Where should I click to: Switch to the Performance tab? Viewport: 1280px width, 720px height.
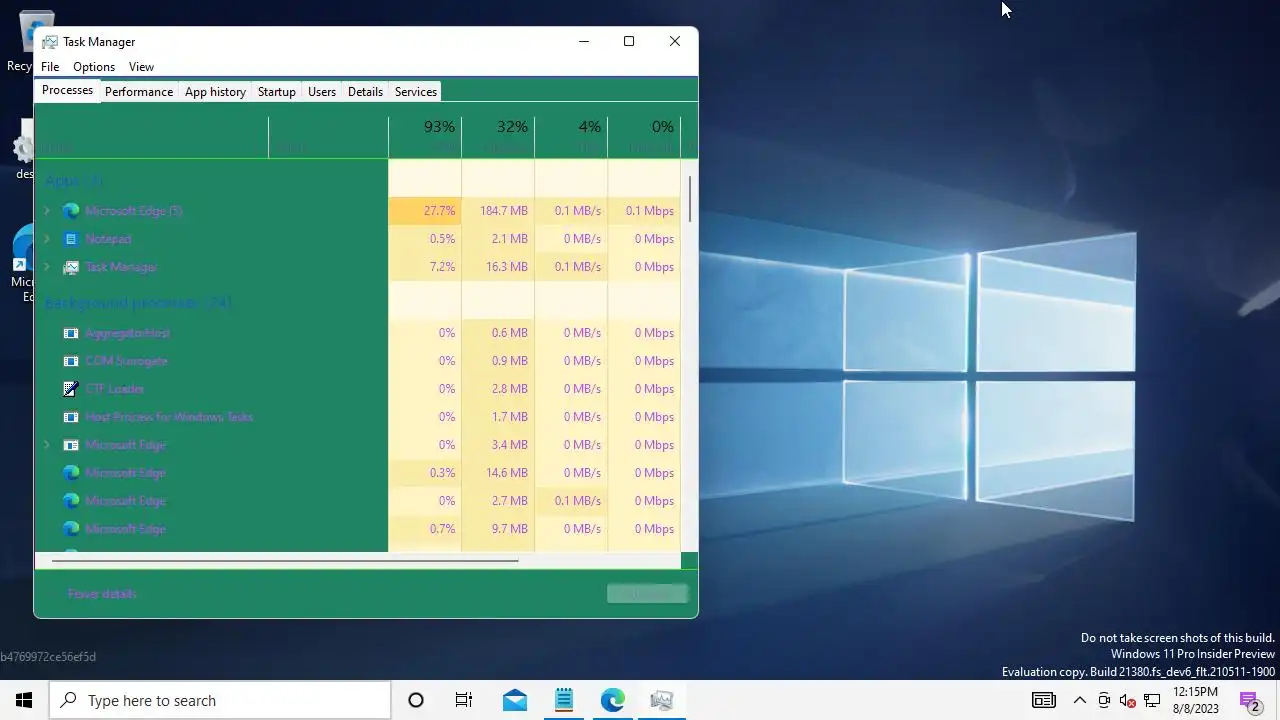(139, 92)
